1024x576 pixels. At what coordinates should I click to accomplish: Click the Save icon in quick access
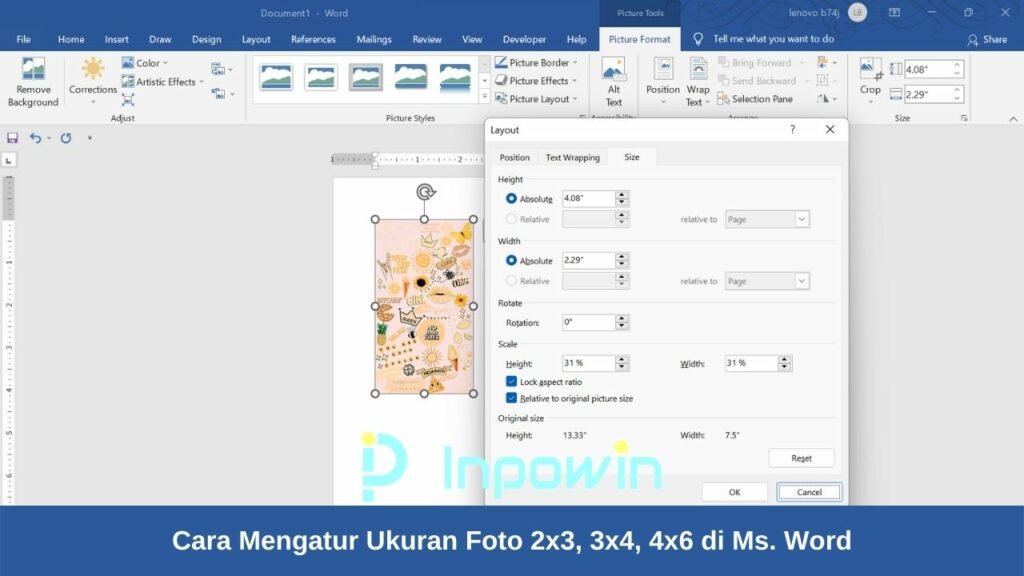coord(12,138)
